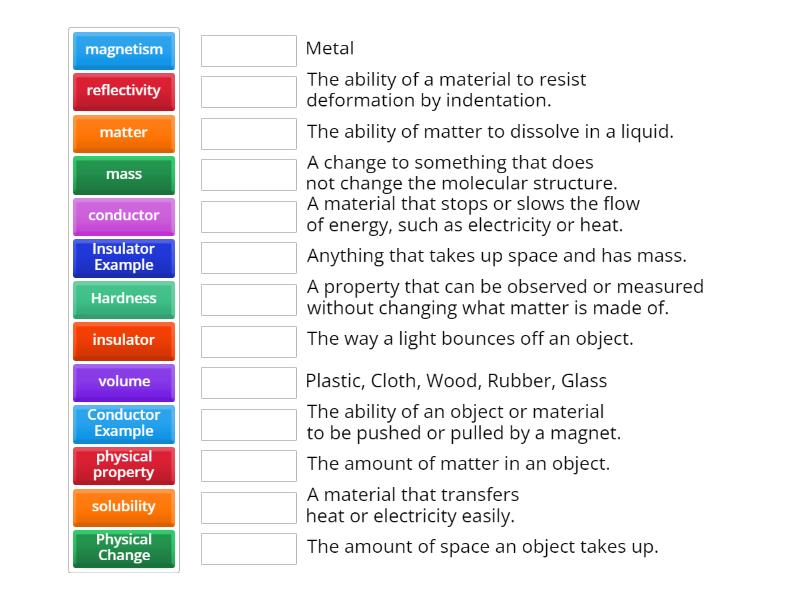Click the Physical Change card

(x=123, y=548)
